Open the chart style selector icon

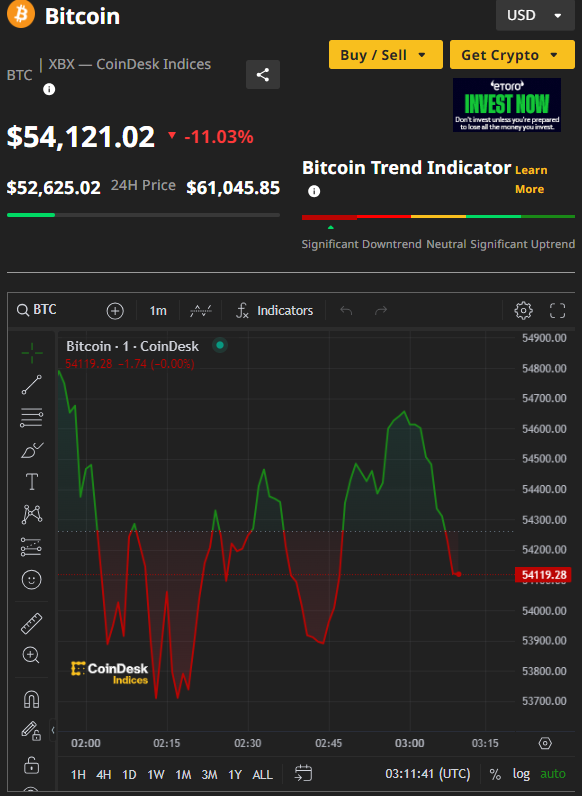201,310
